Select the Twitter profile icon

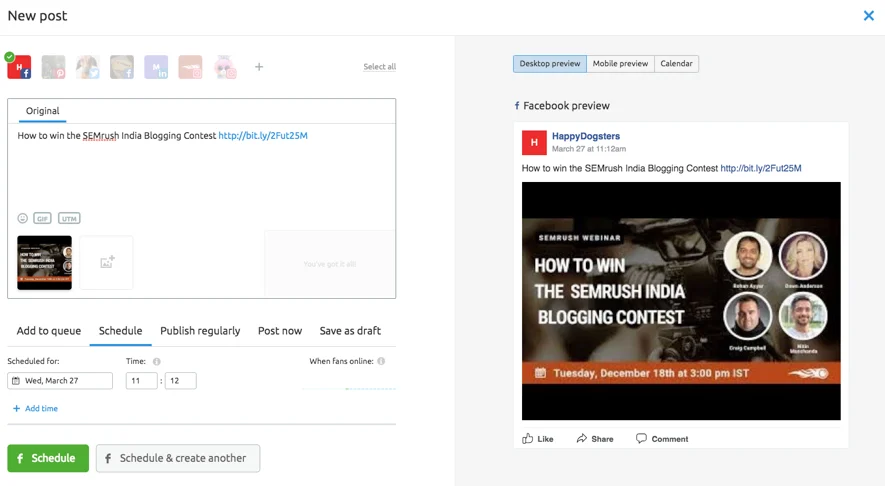tap(88, 67)
